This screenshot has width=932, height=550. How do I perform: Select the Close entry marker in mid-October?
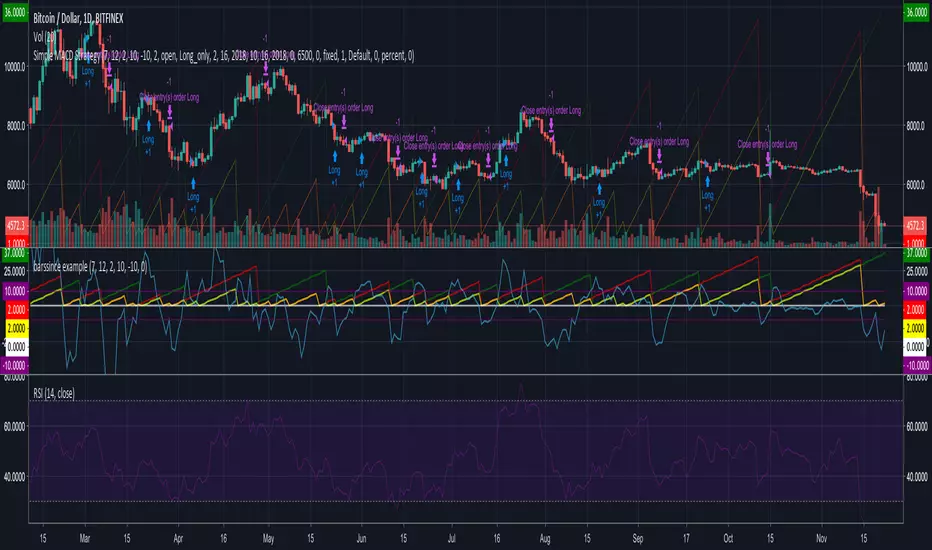(x=767, y=157)
